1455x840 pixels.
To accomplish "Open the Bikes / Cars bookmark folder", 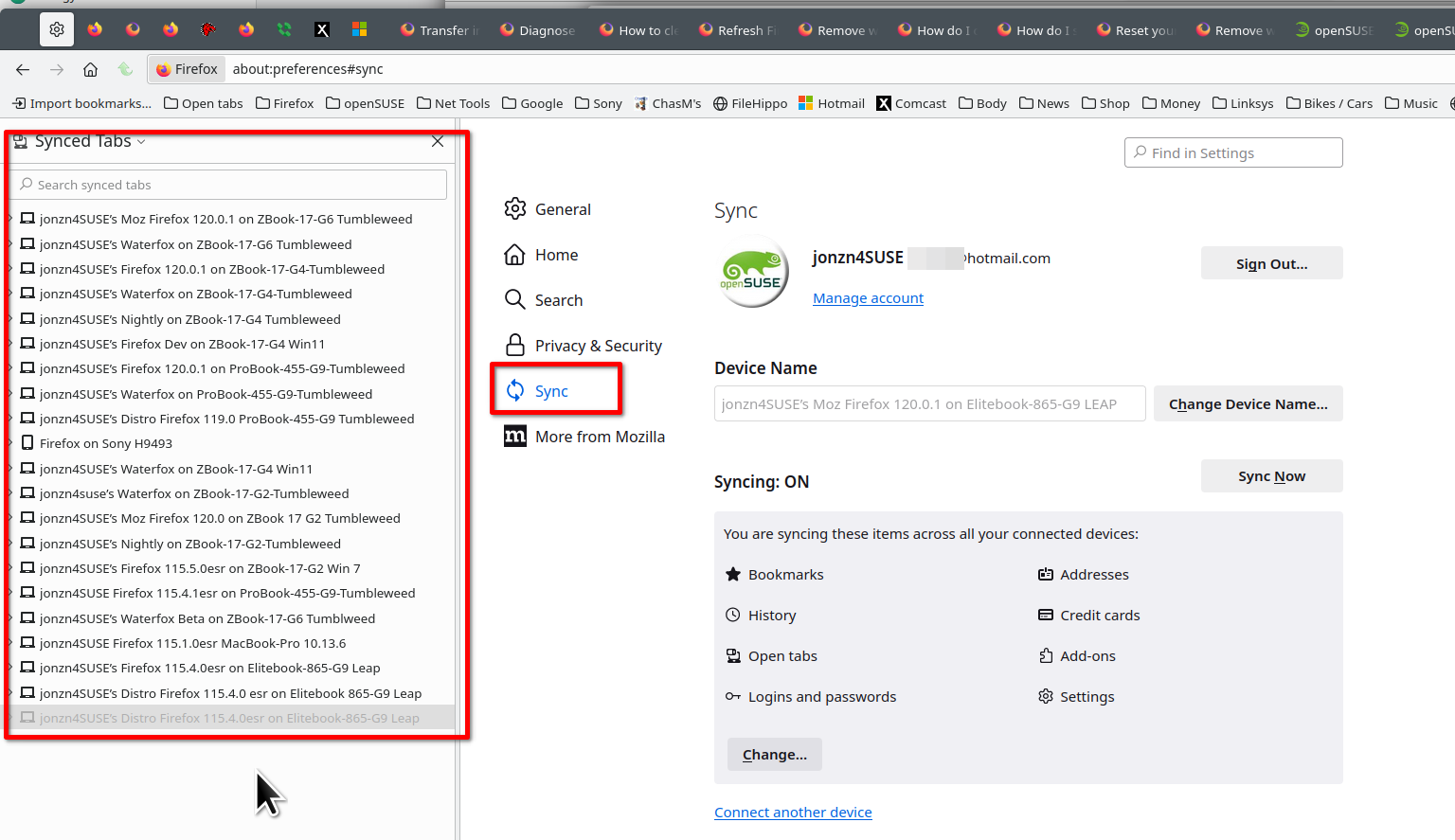I will point(1330,103).
